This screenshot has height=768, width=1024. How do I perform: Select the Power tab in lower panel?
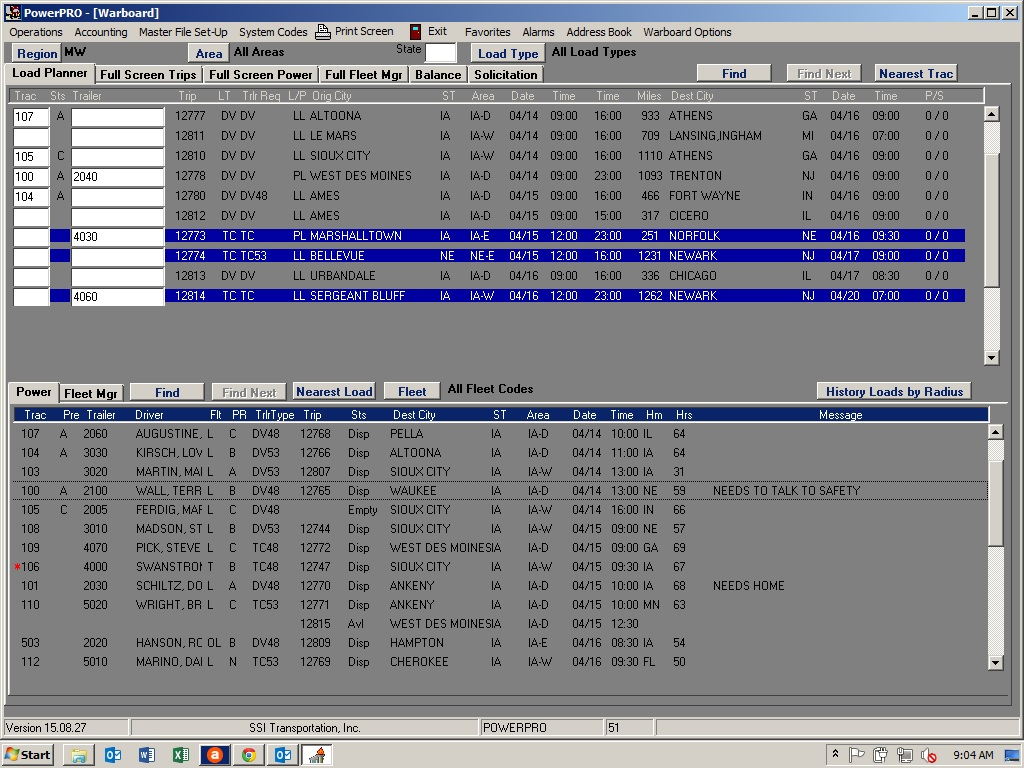coord(33,392)
